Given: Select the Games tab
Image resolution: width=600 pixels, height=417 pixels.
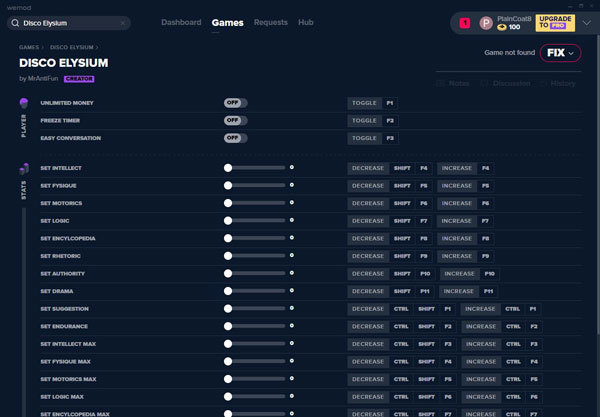Looking at the screenshot, I should (228, 23).
